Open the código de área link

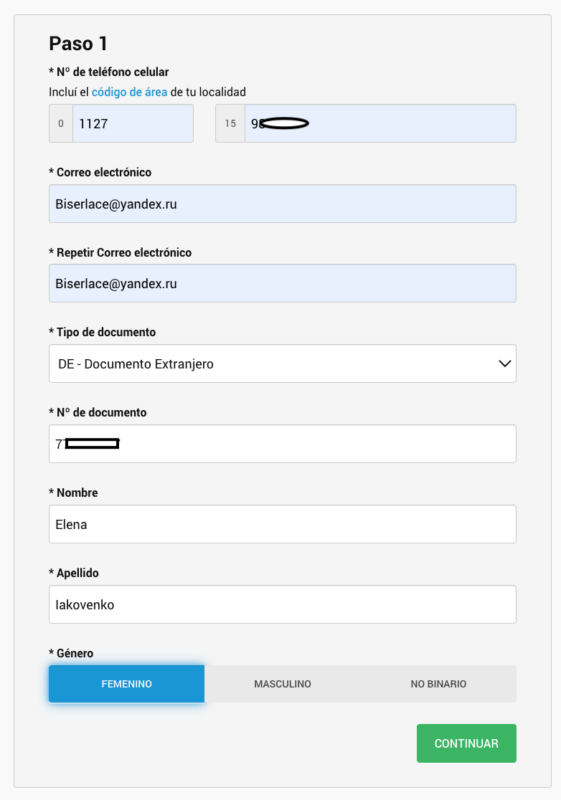[x=129, y=92]
